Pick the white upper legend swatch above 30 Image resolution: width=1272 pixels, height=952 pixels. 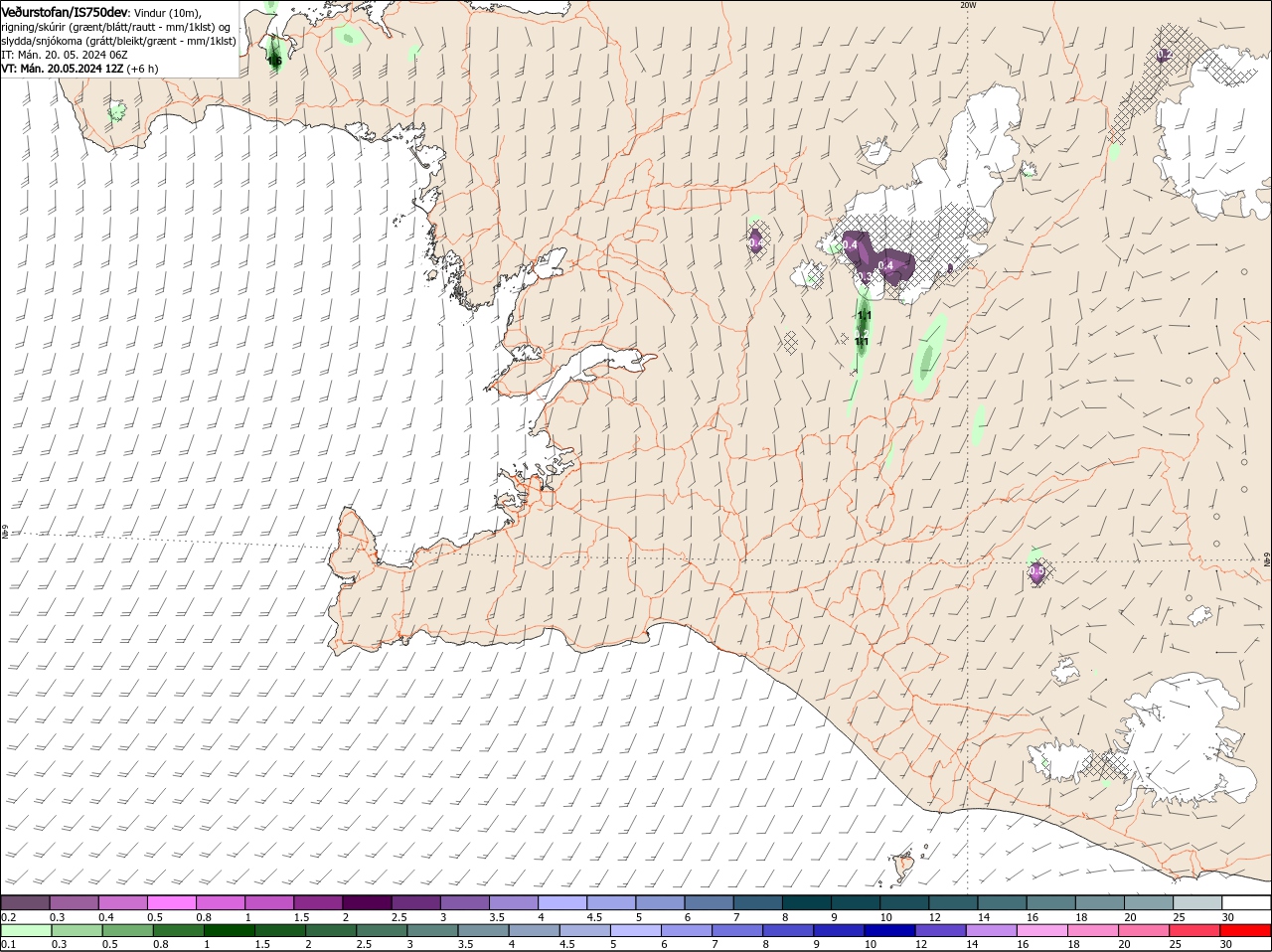coord(1246,902)
